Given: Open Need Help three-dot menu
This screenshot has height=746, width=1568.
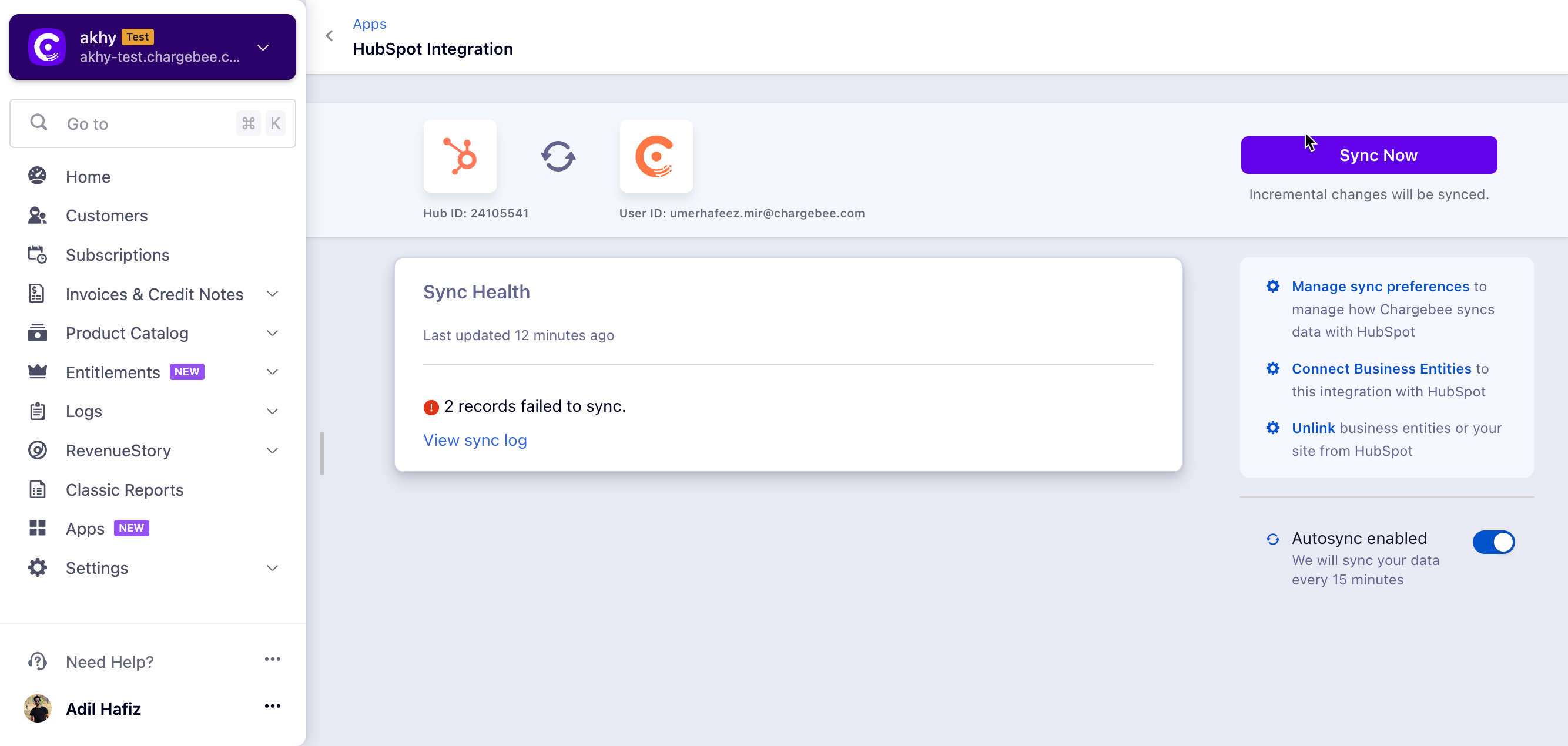Looking at the screenshot, I should click(x=272, y=659).
